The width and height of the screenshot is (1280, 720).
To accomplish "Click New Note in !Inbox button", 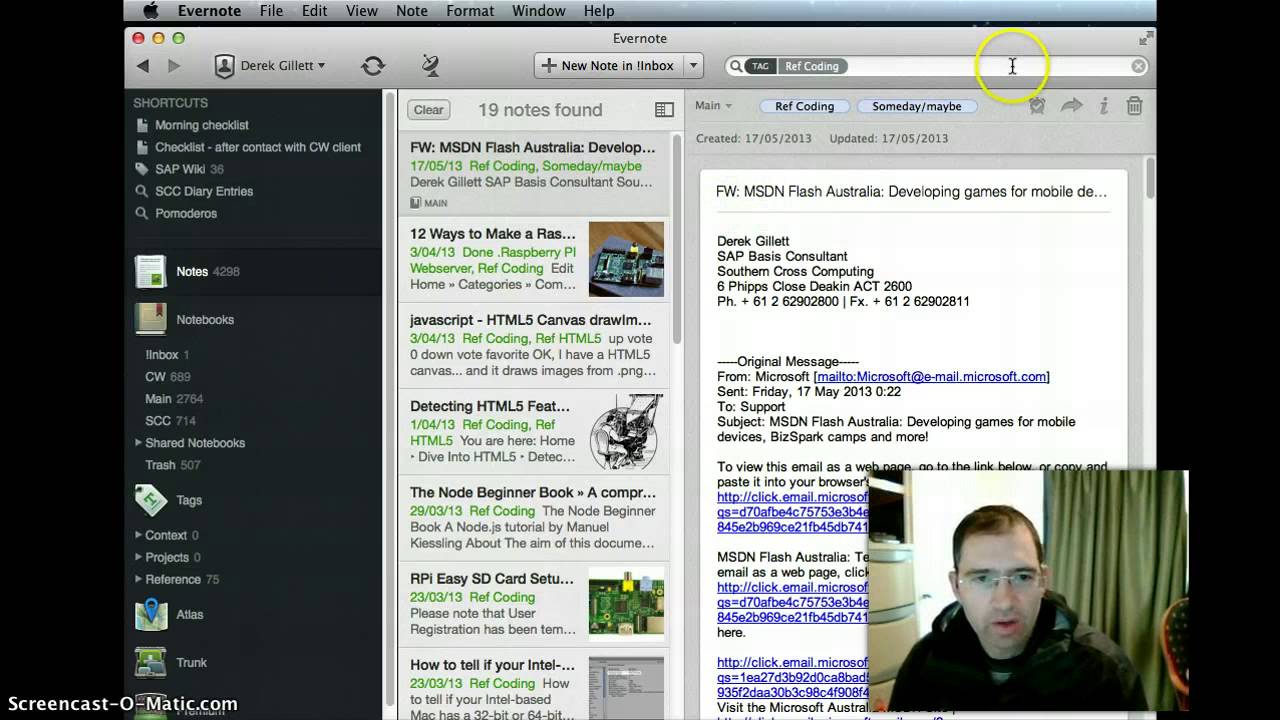I will click(608, 66).
